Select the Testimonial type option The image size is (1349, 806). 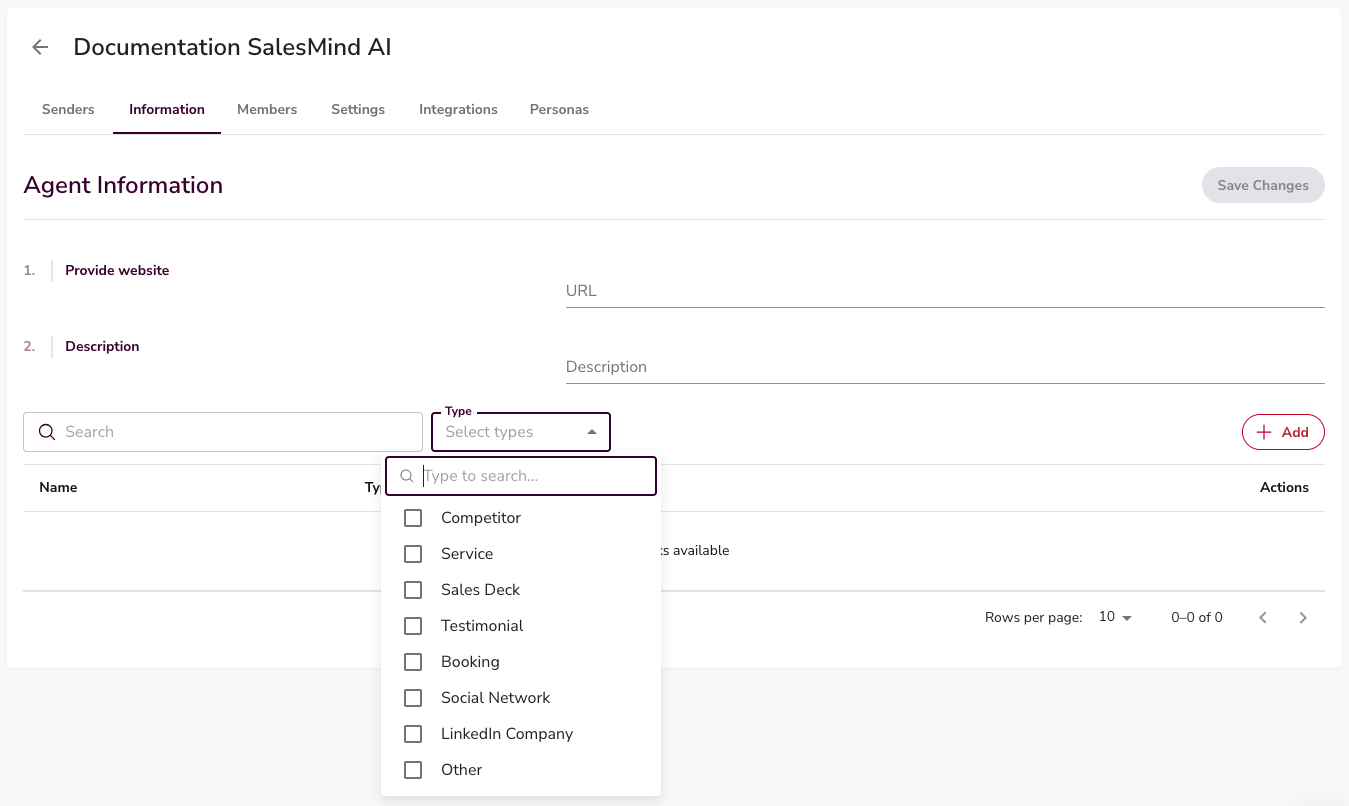coord(482,626)
